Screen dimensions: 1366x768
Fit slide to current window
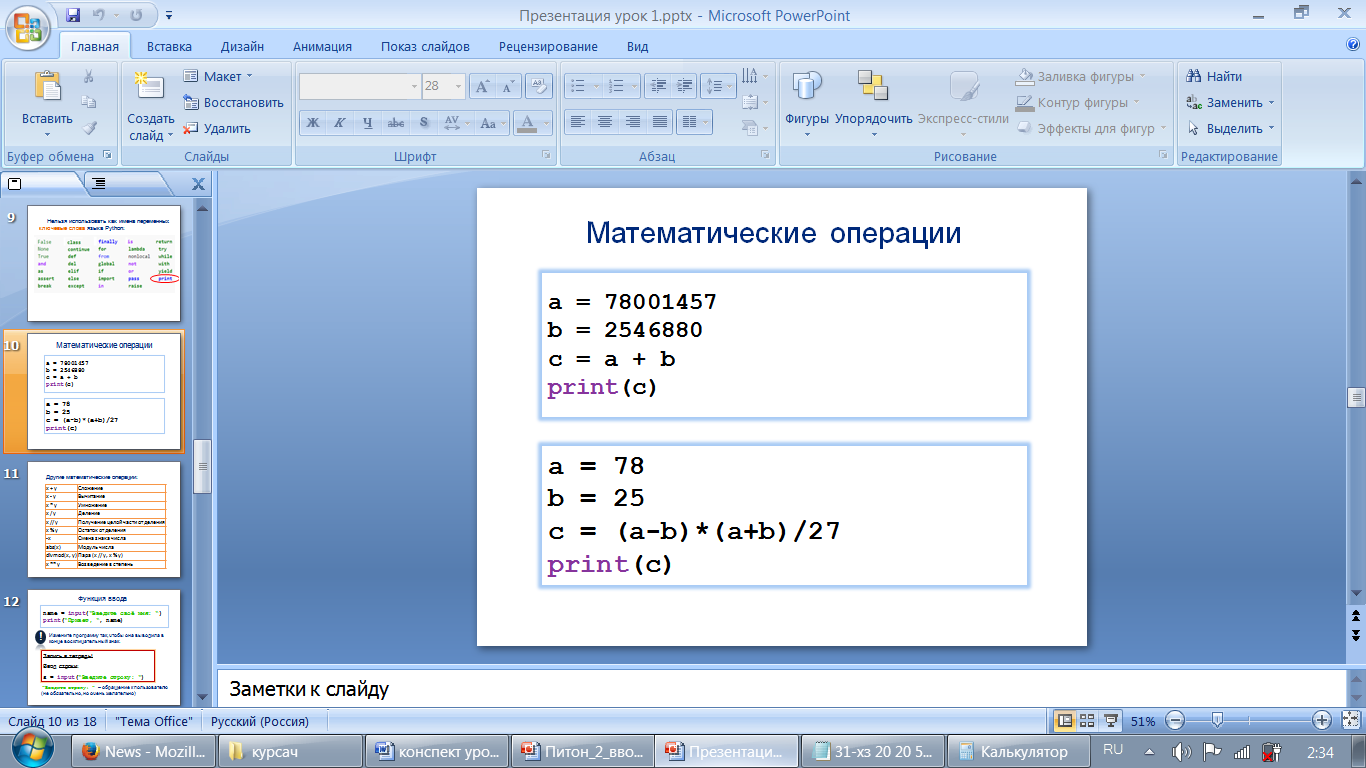[1351, 720]
